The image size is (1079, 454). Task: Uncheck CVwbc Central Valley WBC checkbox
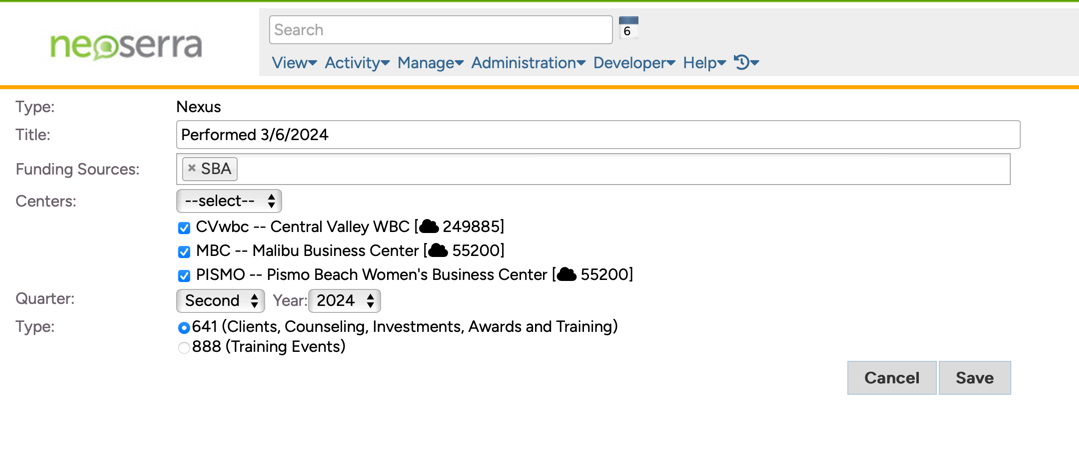tap(184, 228)
